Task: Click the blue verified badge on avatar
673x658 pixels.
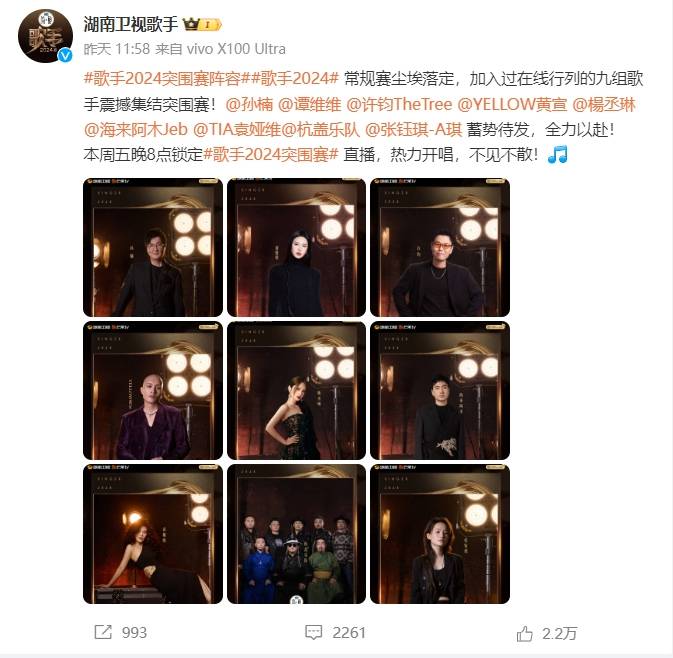Action: (x=65, y=55)
